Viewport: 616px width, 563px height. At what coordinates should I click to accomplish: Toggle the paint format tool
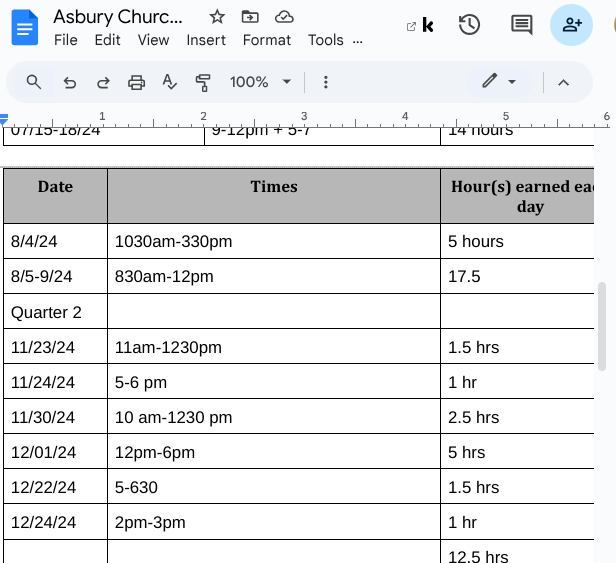[204, 82]
